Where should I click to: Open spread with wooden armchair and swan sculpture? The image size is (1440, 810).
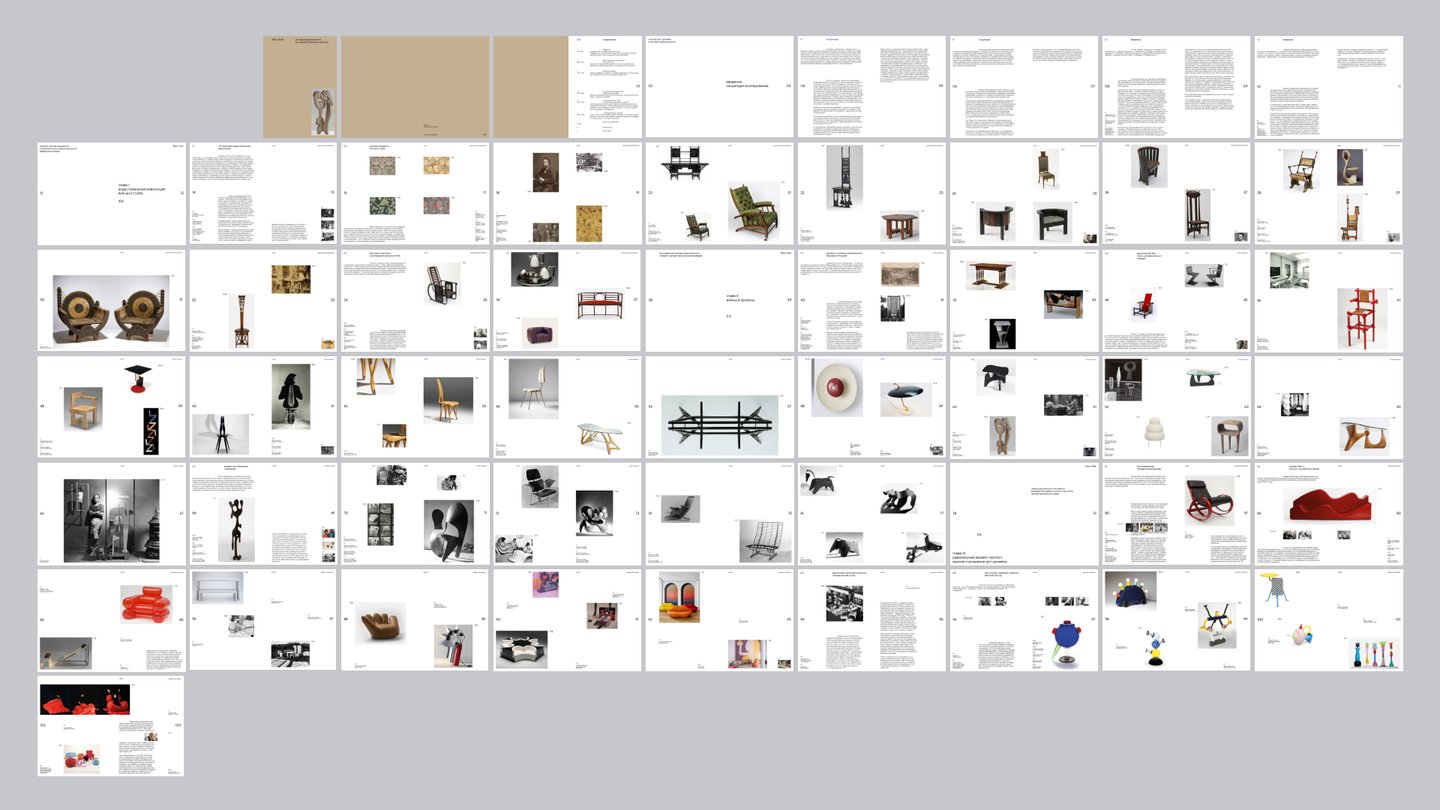click(x=1328, y=194)
